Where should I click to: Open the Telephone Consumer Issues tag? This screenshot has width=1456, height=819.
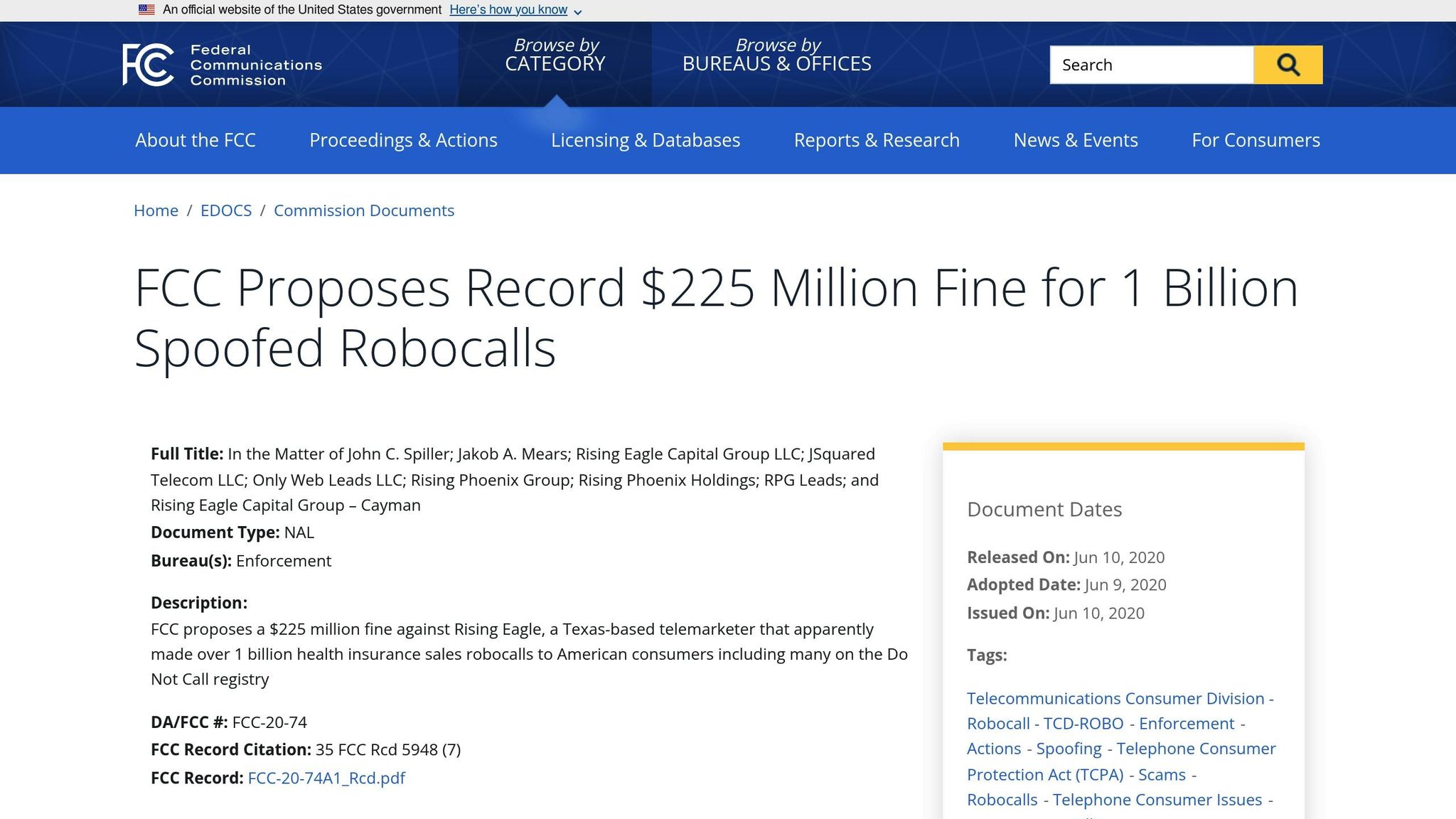click(1157, 800)
